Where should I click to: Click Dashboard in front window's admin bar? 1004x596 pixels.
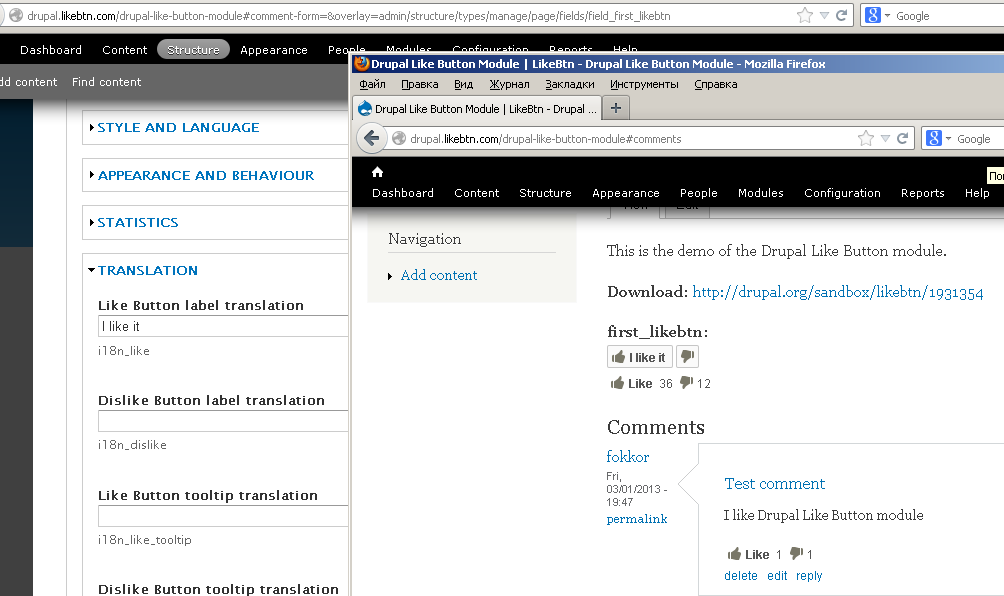click(x=403, y=193)
